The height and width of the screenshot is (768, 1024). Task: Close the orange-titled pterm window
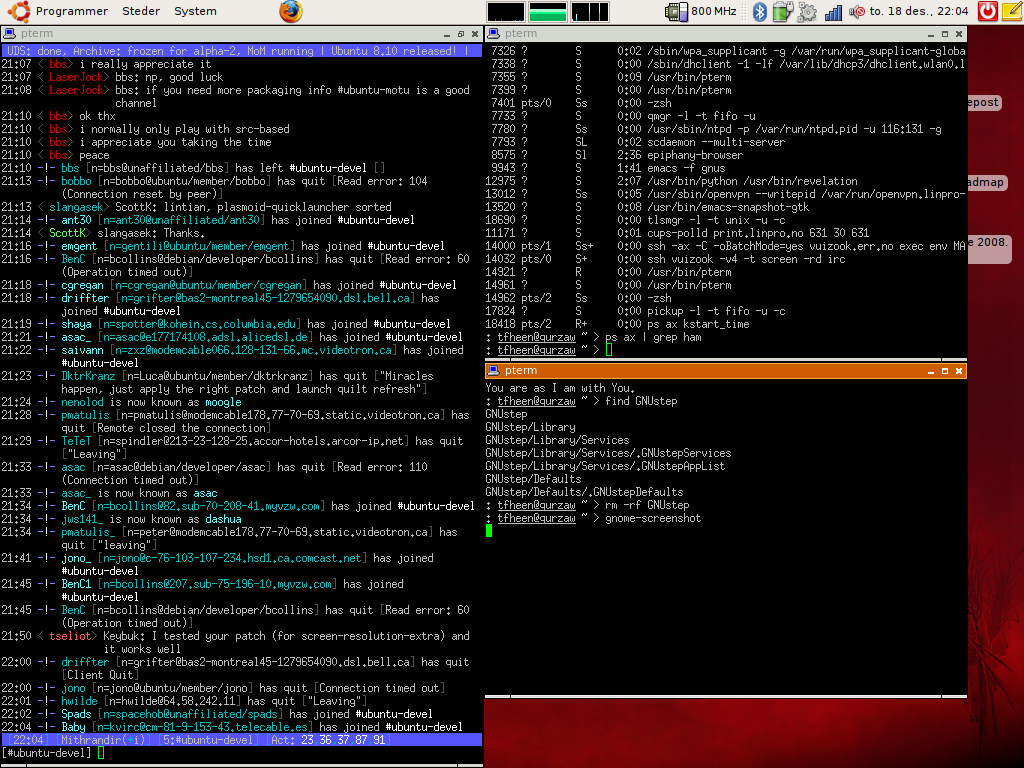pyautogui.click(x=959, y=371)
